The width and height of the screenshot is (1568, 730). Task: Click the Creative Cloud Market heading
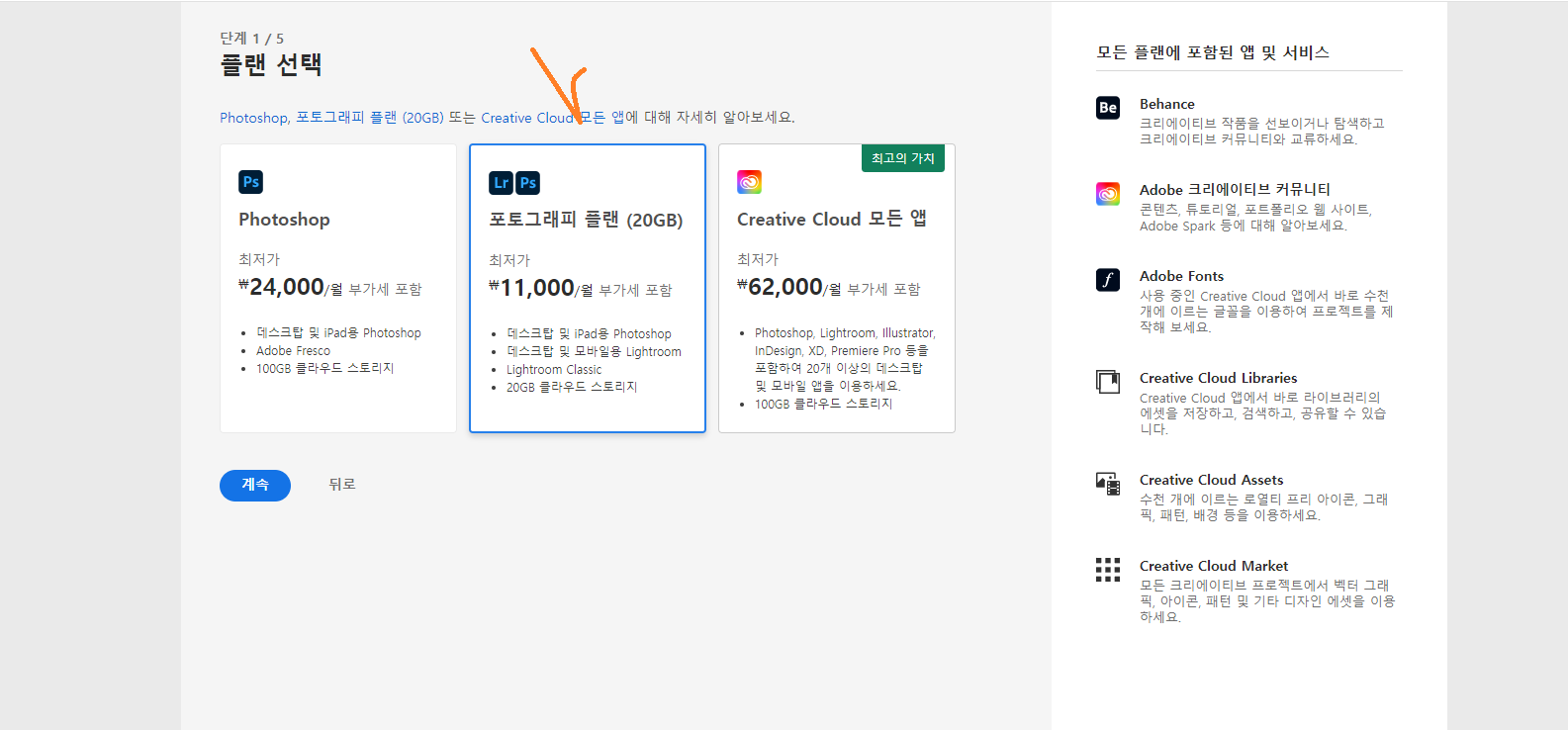click(1214, 566)
